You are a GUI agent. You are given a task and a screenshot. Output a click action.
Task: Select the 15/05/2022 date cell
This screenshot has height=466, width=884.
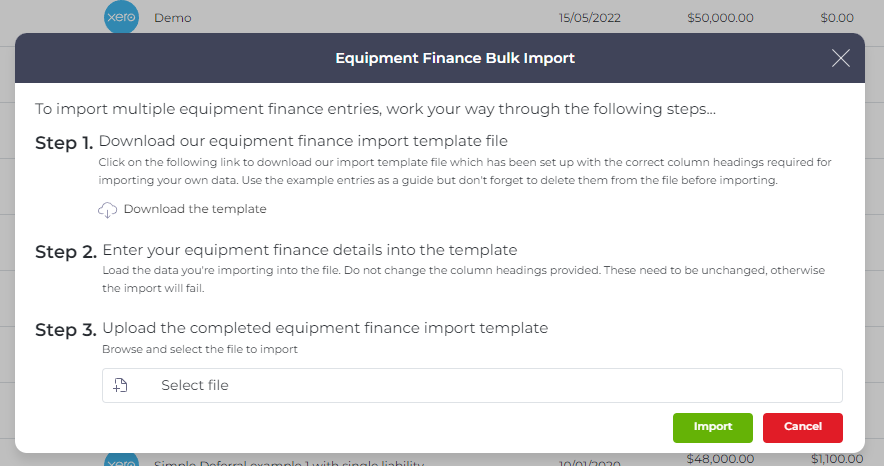590,18
